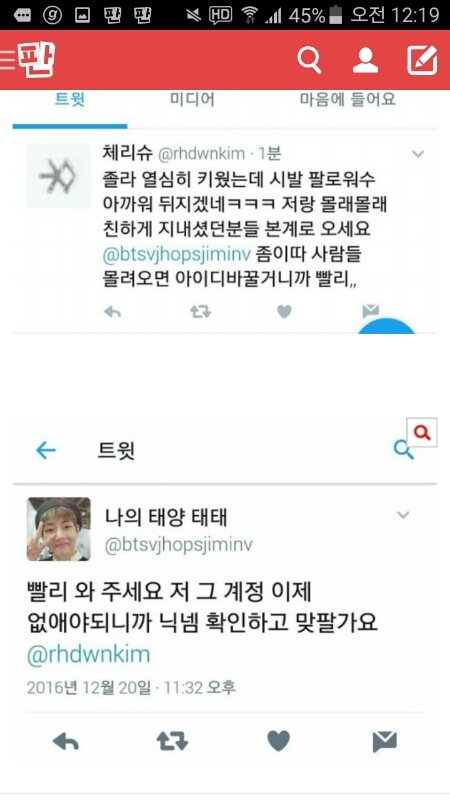The image size is (450, 800).
Task: Retweet the 나의 태양 태태 tweet
Action: (x=172, y=741)
